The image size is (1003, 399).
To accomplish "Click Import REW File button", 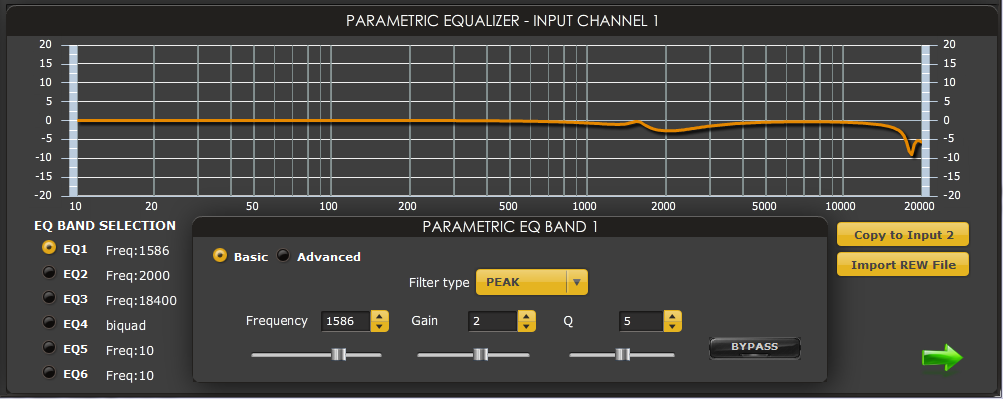I will click(903, 265).
